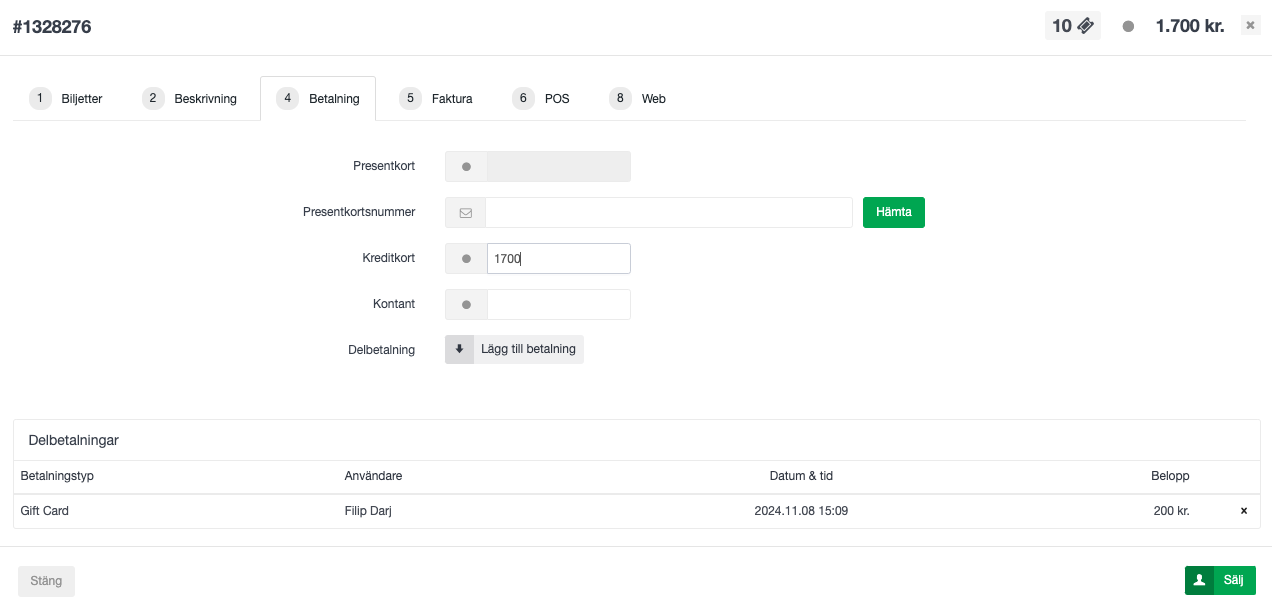Go to the Faktura tab
The image size is (1272, 608).
coord(437,98)
